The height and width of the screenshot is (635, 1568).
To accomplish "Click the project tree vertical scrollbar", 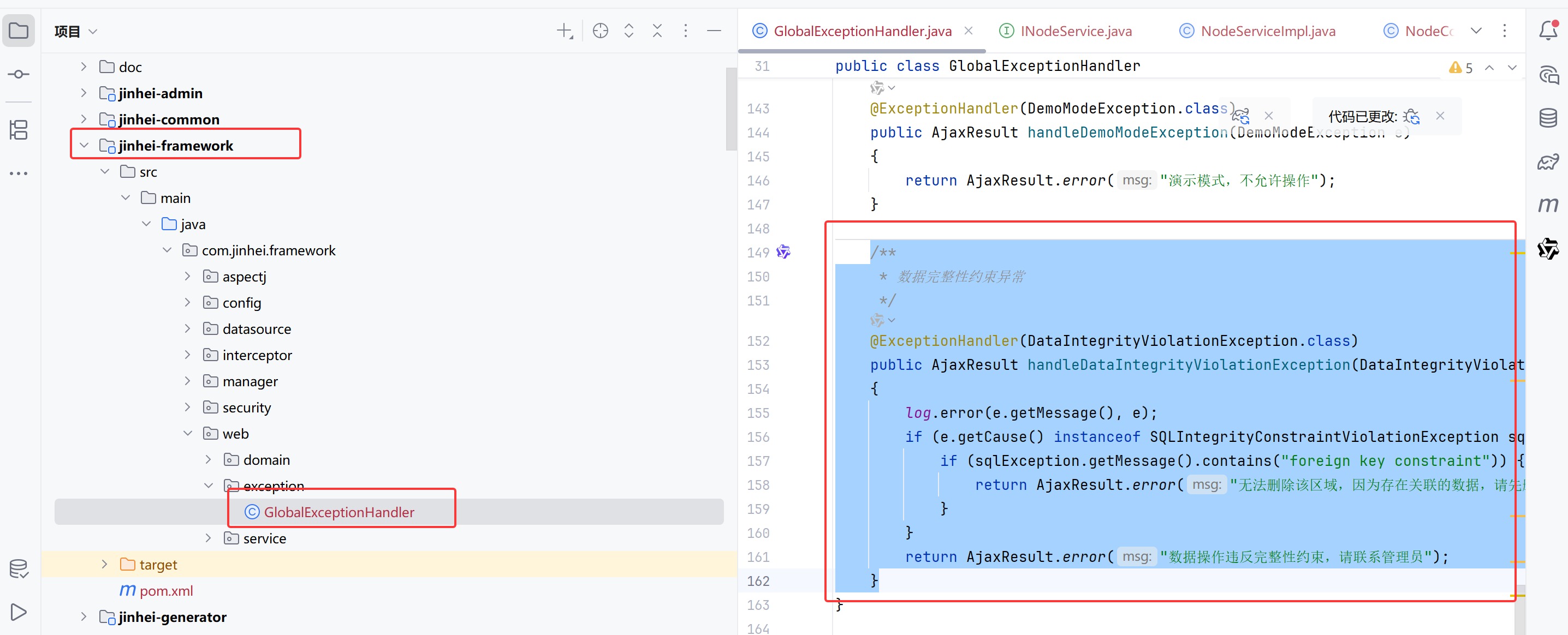I will (731, 110).
